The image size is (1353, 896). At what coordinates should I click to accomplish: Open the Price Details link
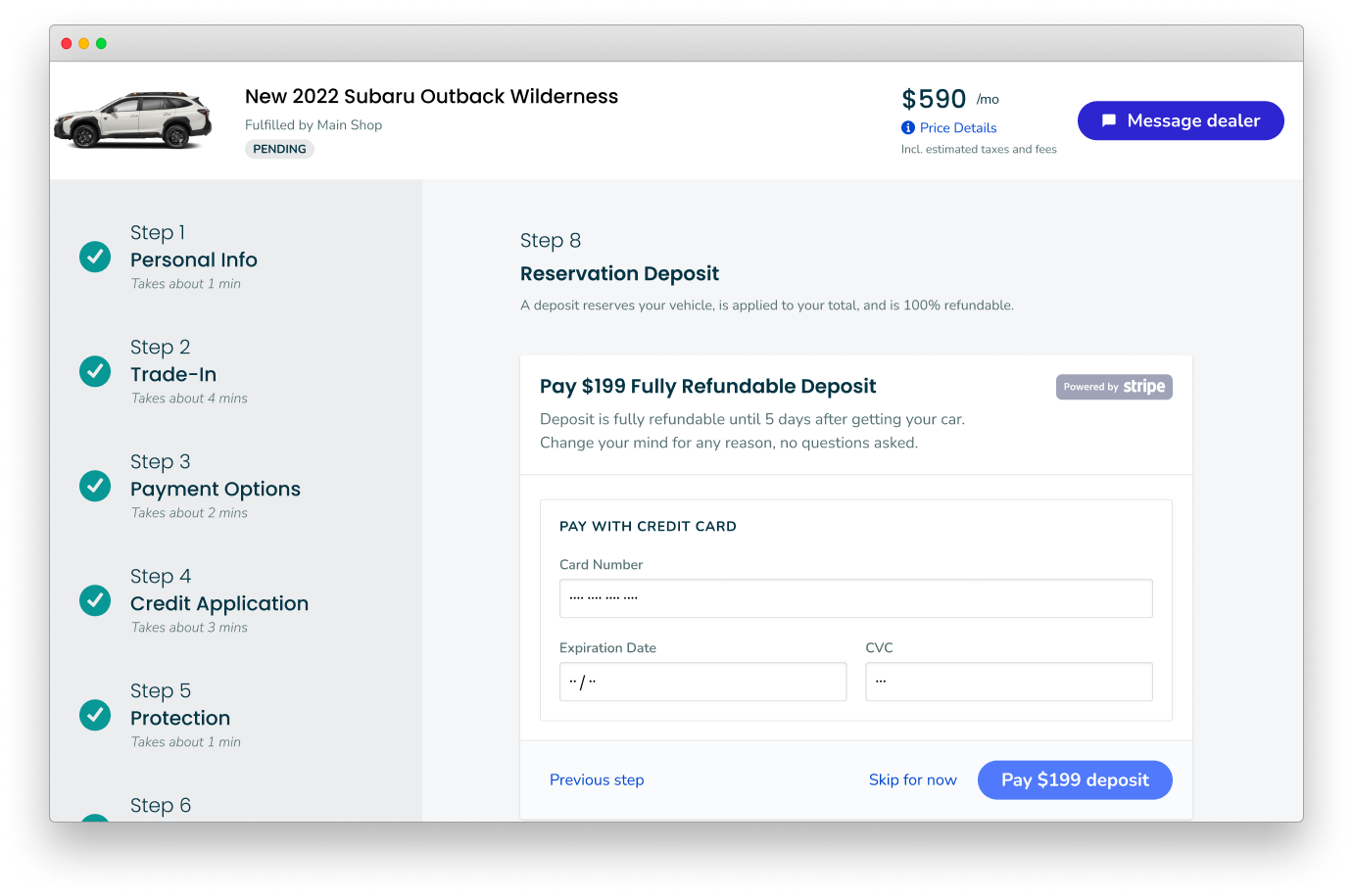958,127
